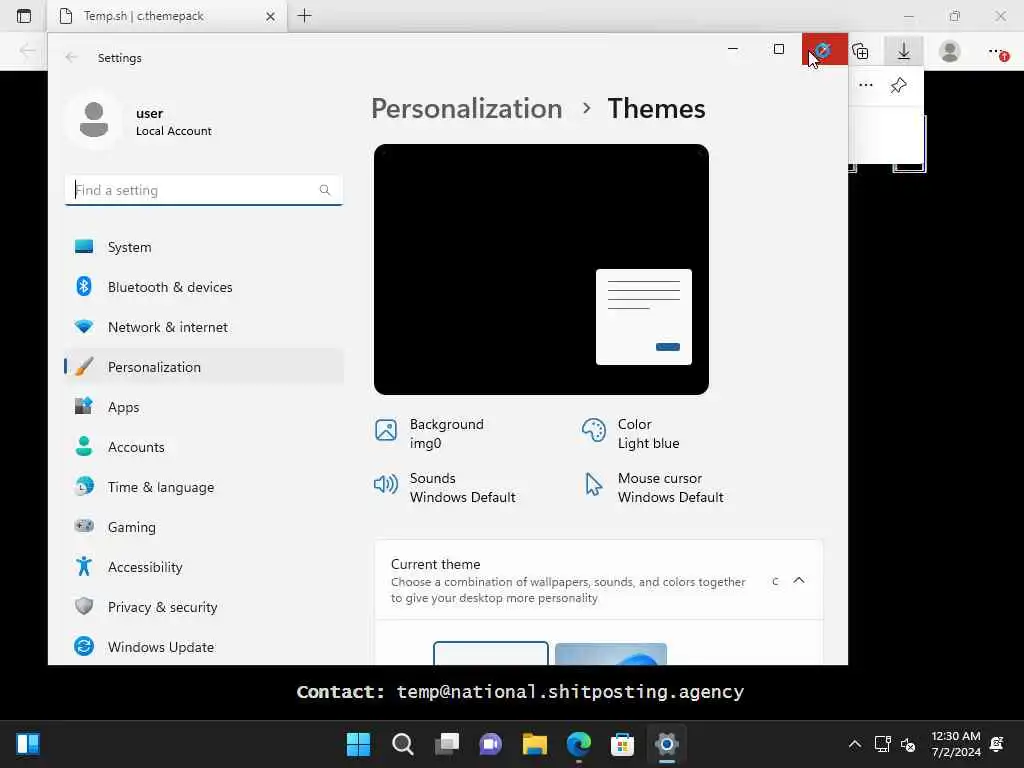
Task: Open Edge Collections icon
Action: [x=861, y=50]
